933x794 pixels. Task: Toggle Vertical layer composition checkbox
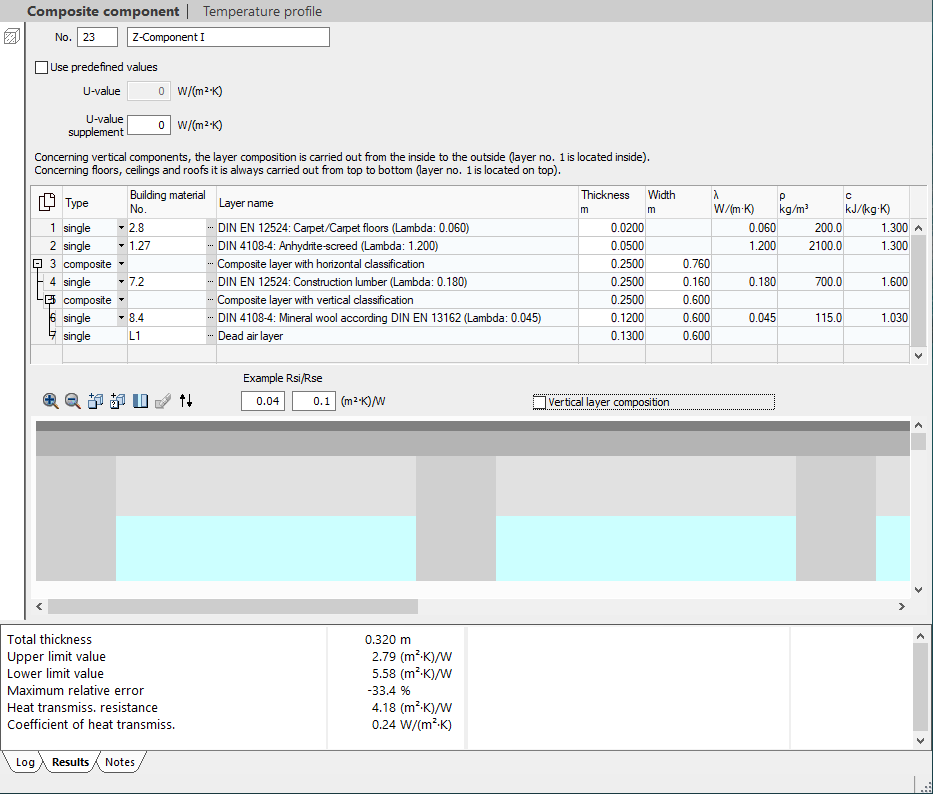click(540, 402)
